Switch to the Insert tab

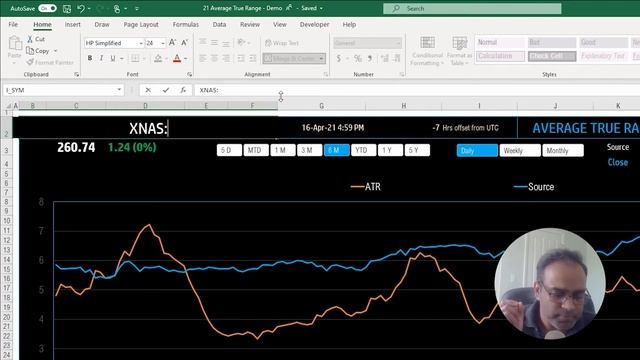tap(72, 24)
